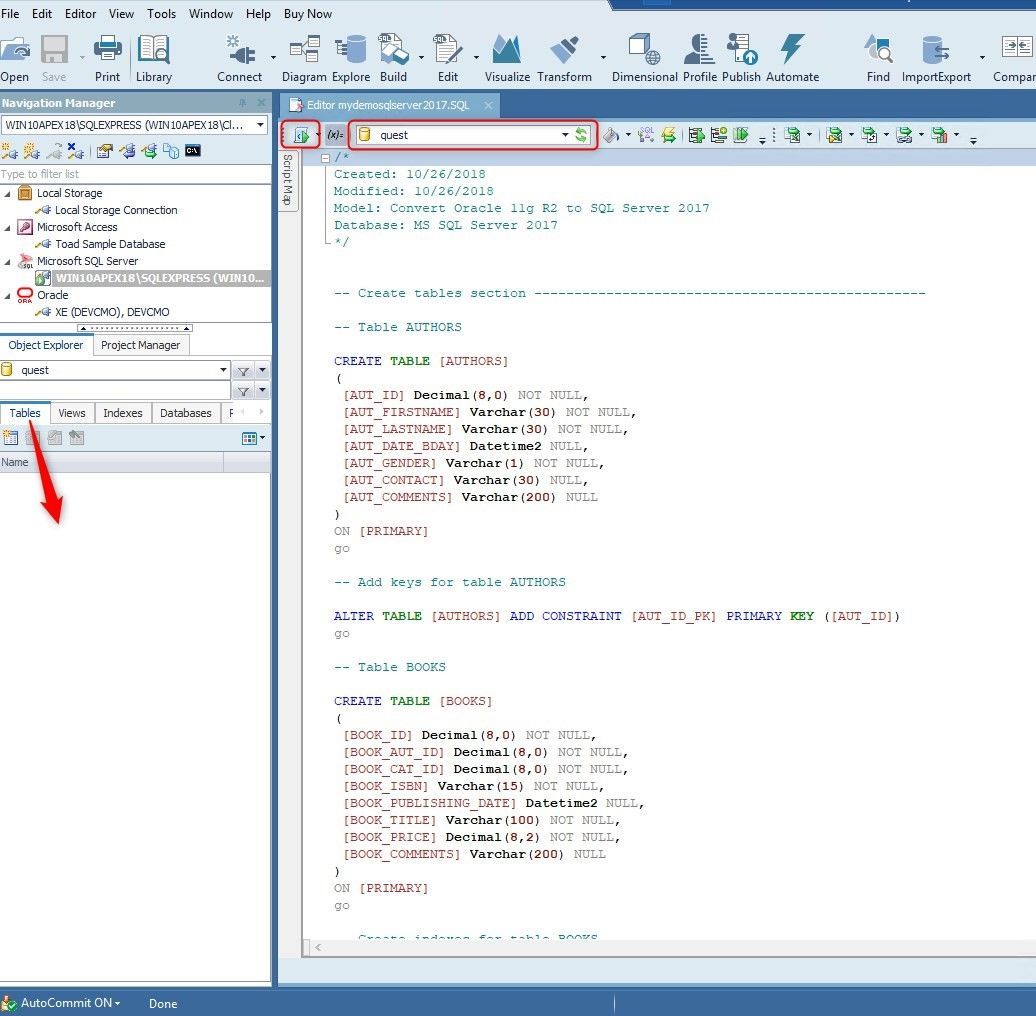
Task: Open the Automate tool
Action: click(792, 59)
